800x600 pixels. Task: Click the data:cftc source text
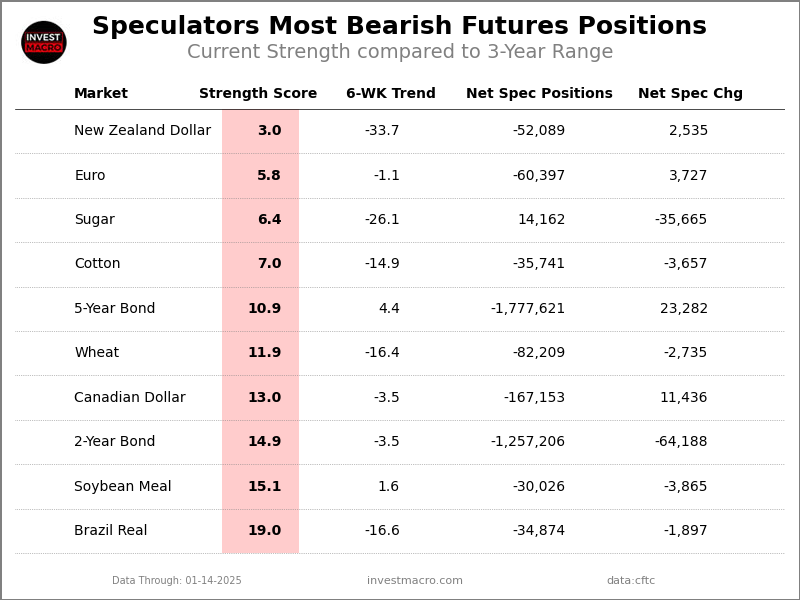pyautogui.click(x=631, y=581)
